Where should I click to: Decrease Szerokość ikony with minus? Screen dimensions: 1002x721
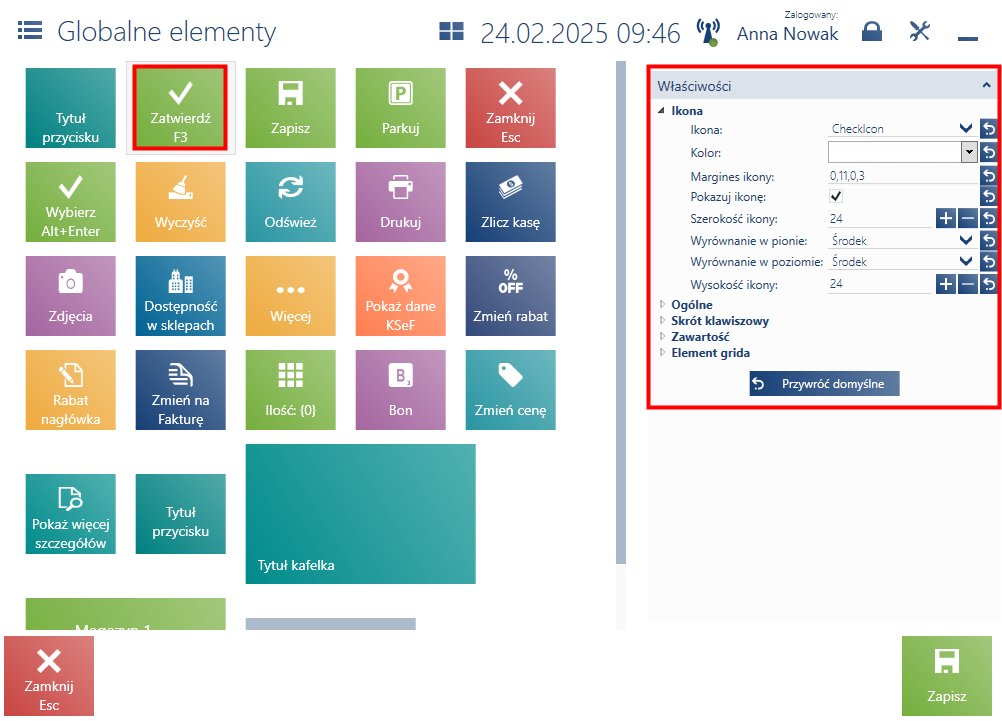click(968, 219)
